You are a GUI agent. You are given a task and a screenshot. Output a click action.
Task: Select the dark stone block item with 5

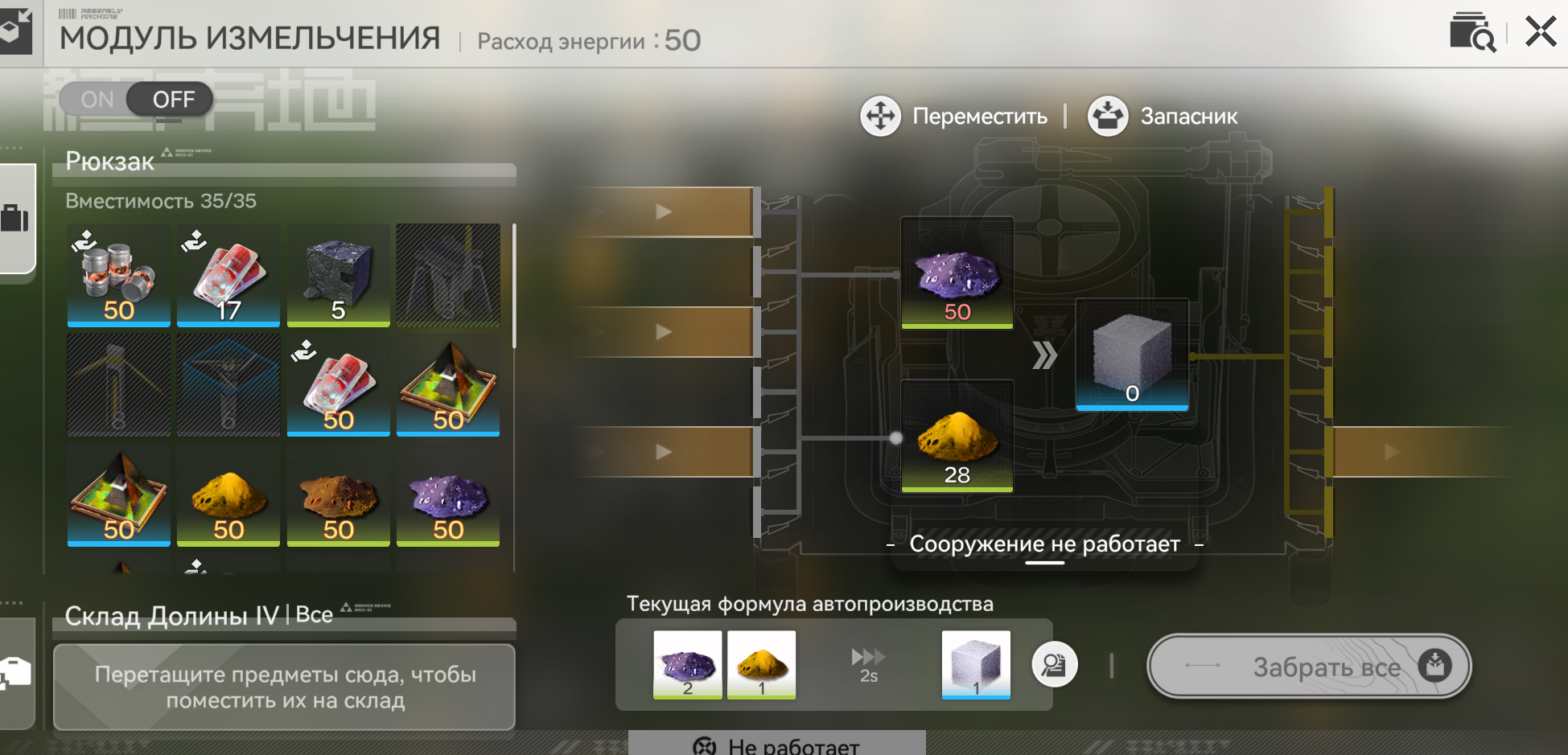[339, 275]
